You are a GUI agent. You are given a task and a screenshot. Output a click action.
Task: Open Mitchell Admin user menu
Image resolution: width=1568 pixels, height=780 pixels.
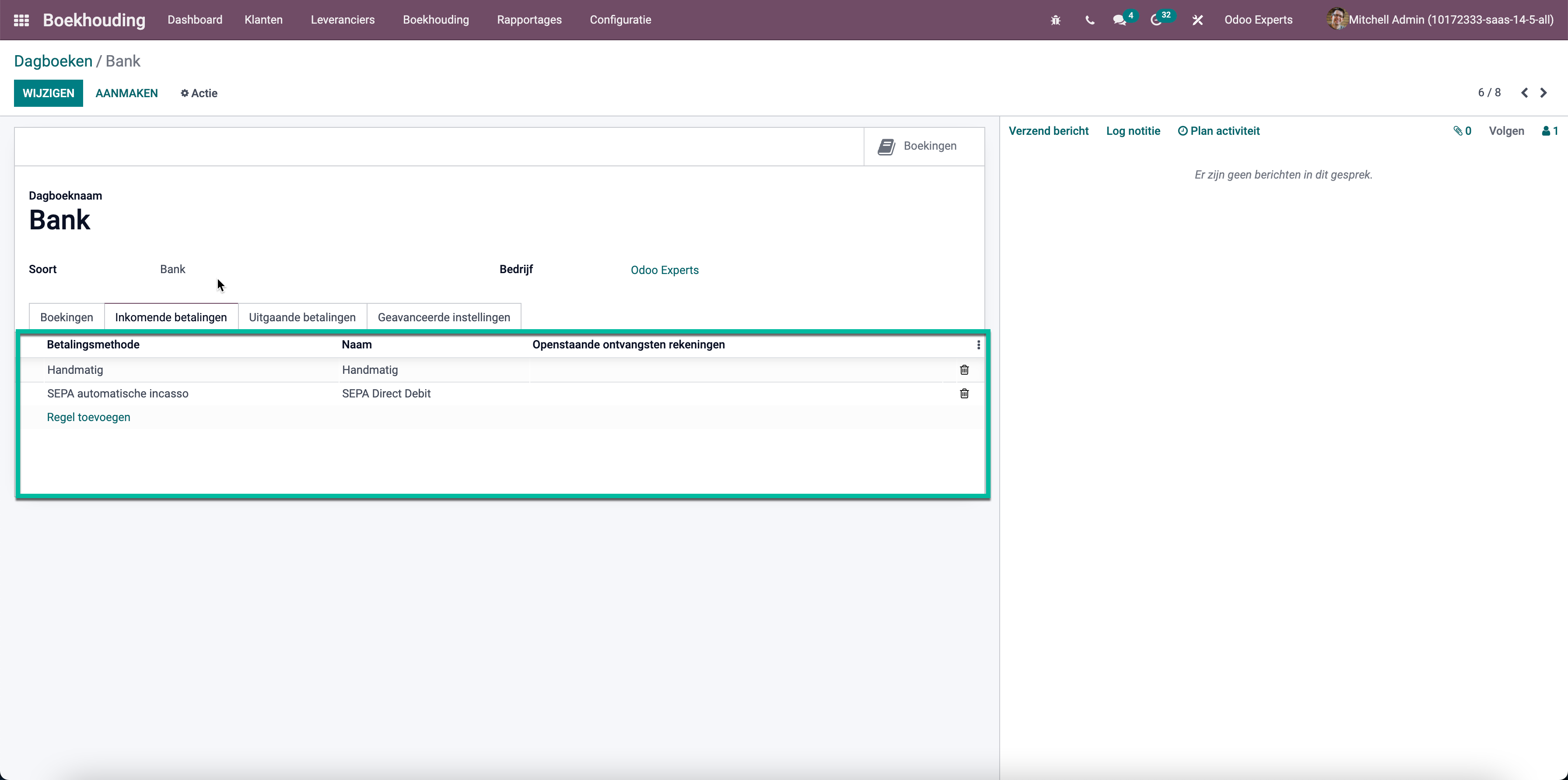tap(1441, 20)
